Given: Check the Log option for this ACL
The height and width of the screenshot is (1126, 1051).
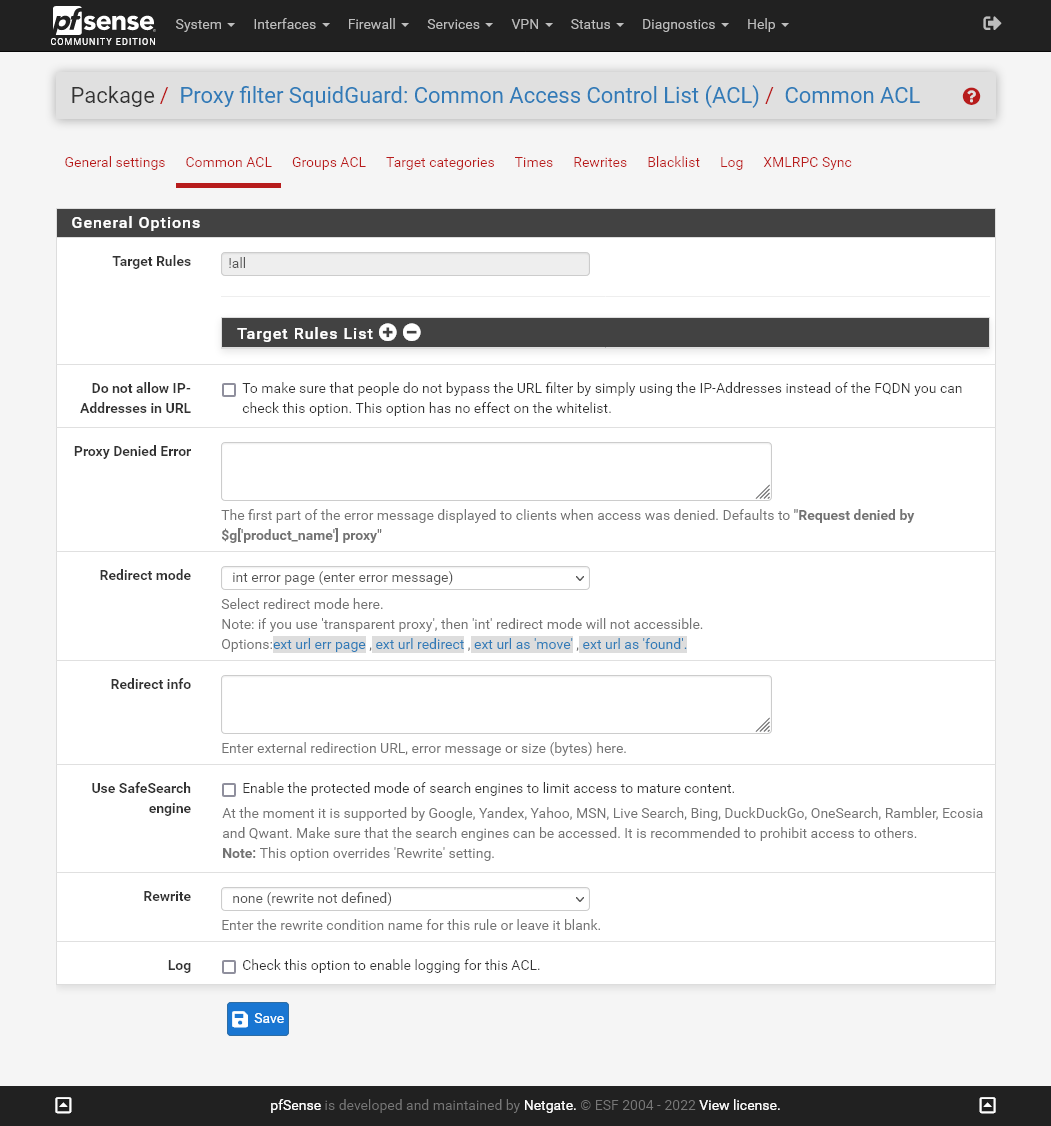Looking at the screenshot, I should coord(229,966).
